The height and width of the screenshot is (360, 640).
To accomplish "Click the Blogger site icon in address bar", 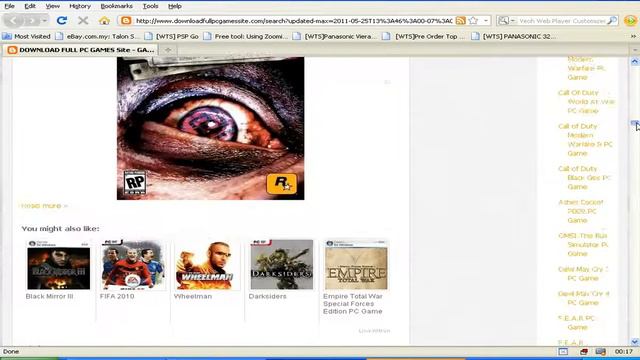I will coord(126,20).
